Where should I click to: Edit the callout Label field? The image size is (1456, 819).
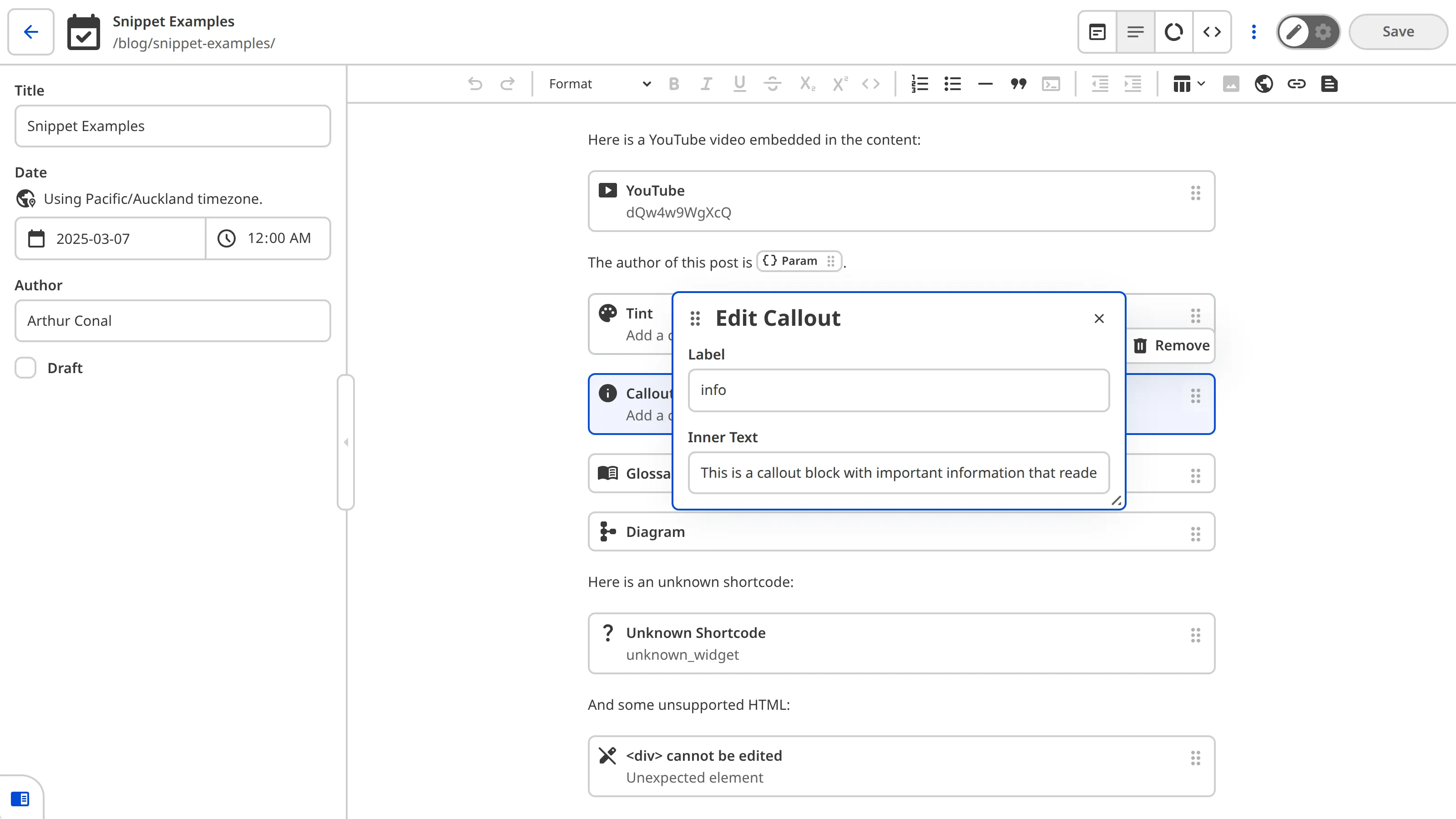(899, 390)
